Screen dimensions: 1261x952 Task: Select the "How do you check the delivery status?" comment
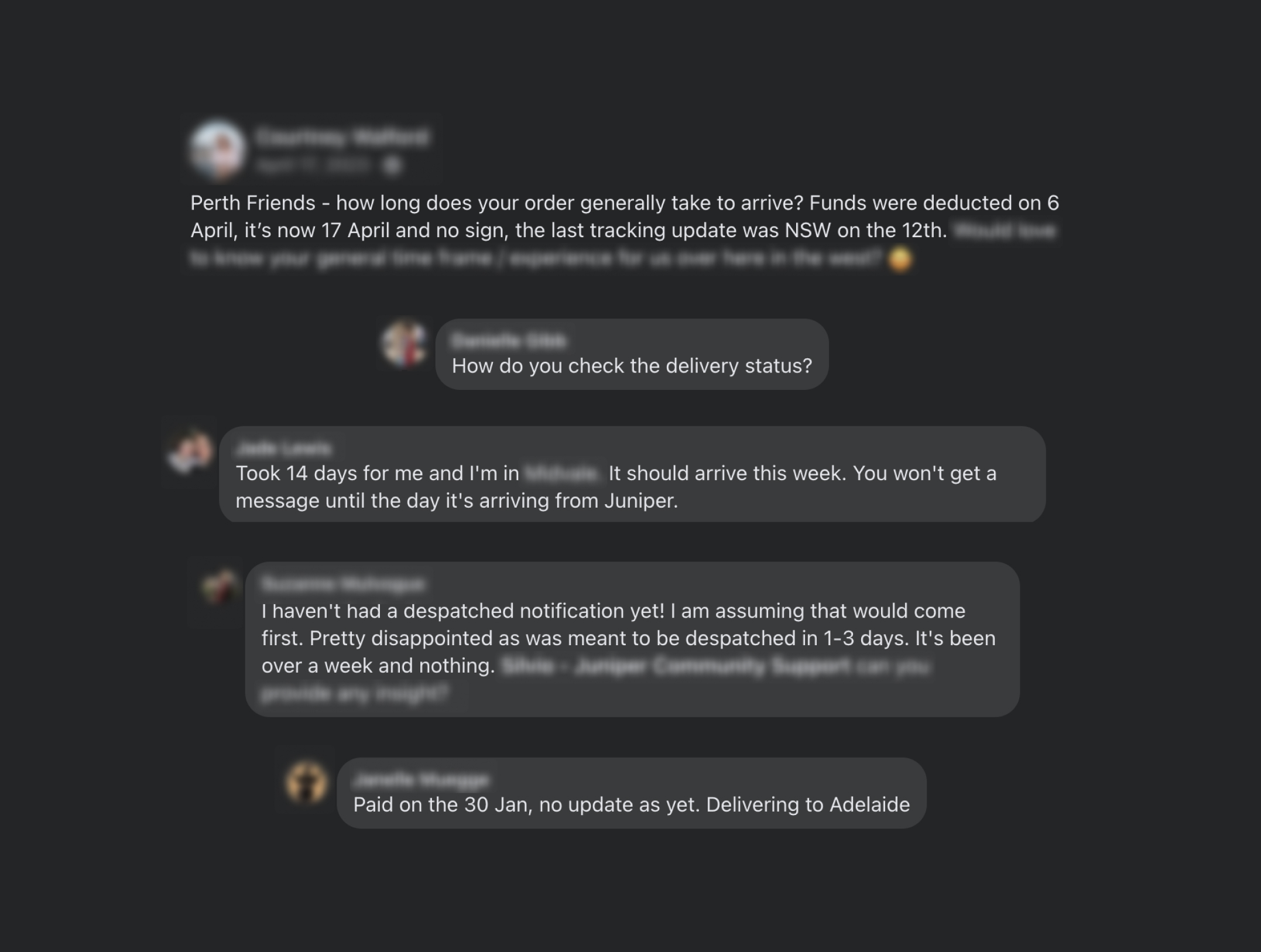tap(632, 367)
